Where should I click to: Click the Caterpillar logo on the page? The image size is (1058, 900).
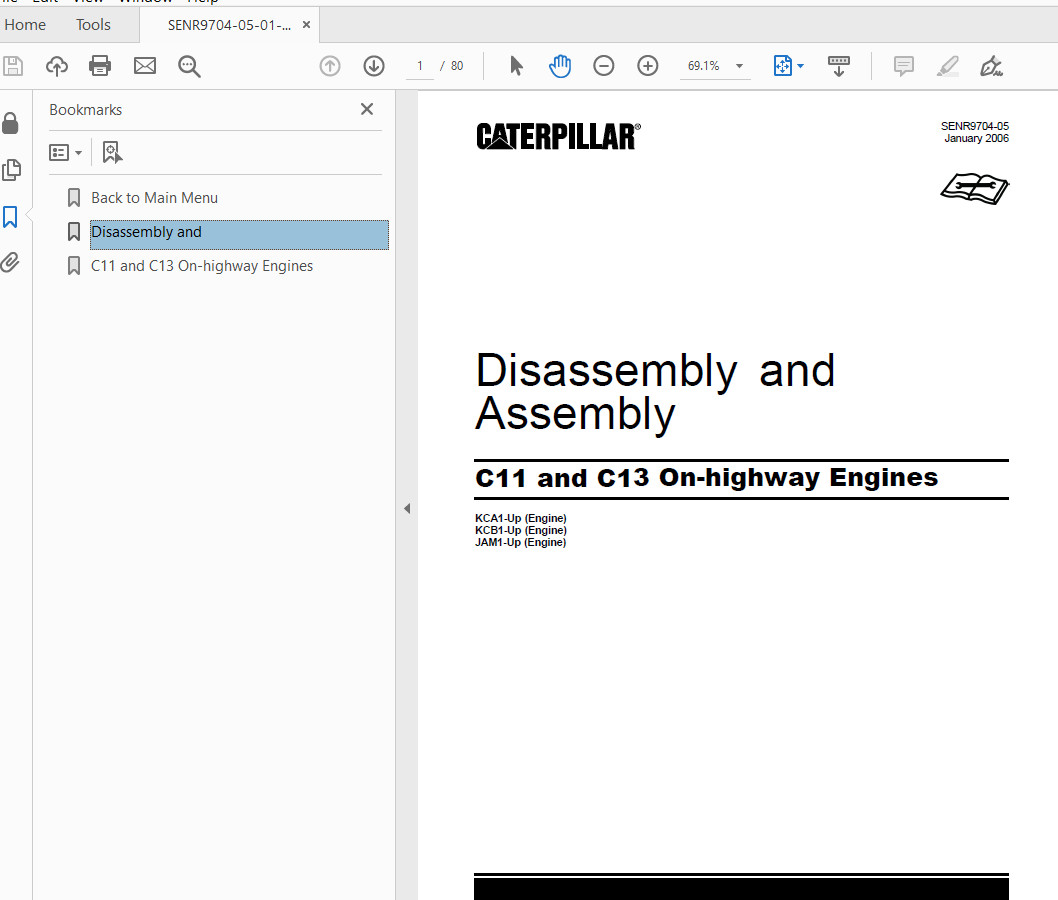coord(558,136)
